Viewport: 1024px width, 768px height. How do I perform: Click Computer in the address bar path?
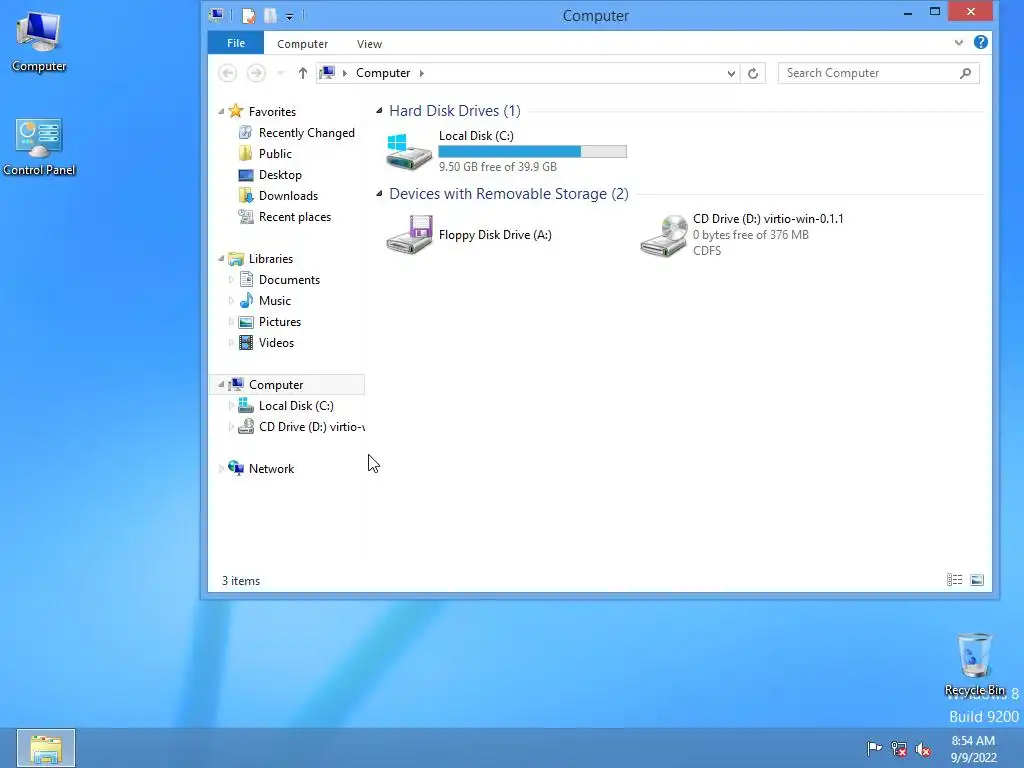coord(383,73)
